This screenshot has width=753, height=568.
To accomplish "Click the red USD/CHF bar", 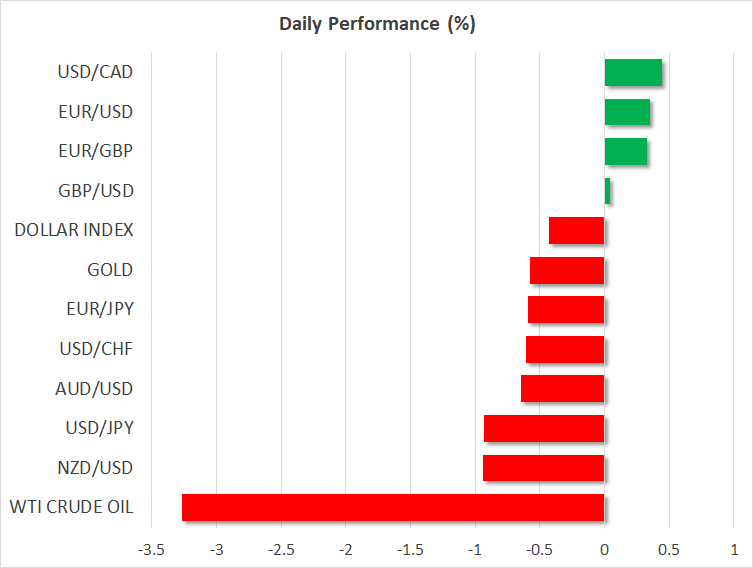I will (565, 349).
